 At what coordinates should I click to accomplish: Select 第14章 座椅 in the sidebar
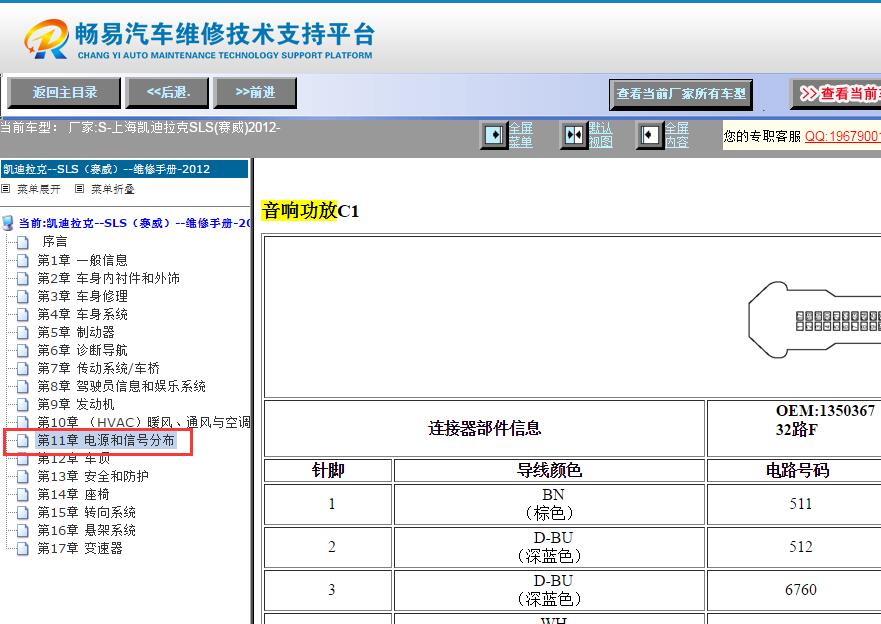tap(75, 493)
